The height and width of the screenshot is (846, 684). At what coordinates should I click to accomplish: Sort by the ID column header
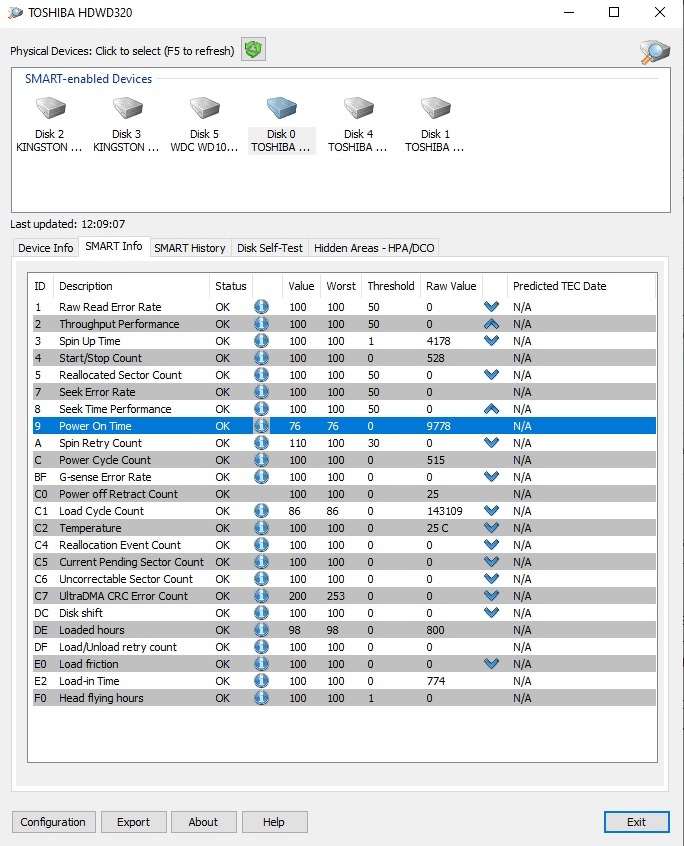42,286
